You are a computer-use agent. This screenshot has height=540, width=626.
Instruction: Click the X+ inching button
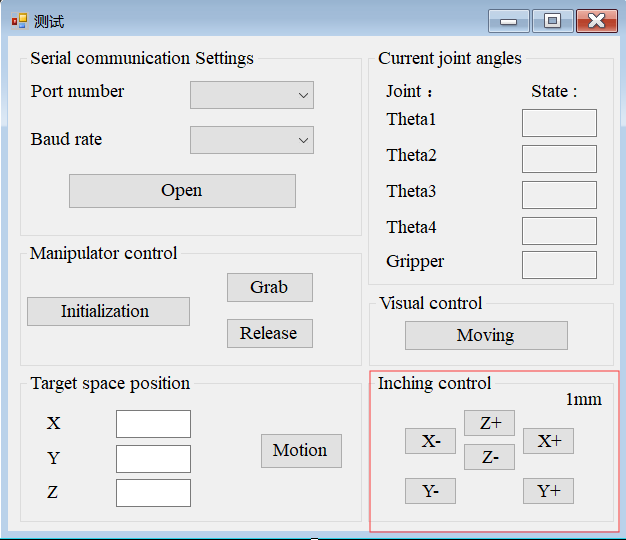[549, 441]
